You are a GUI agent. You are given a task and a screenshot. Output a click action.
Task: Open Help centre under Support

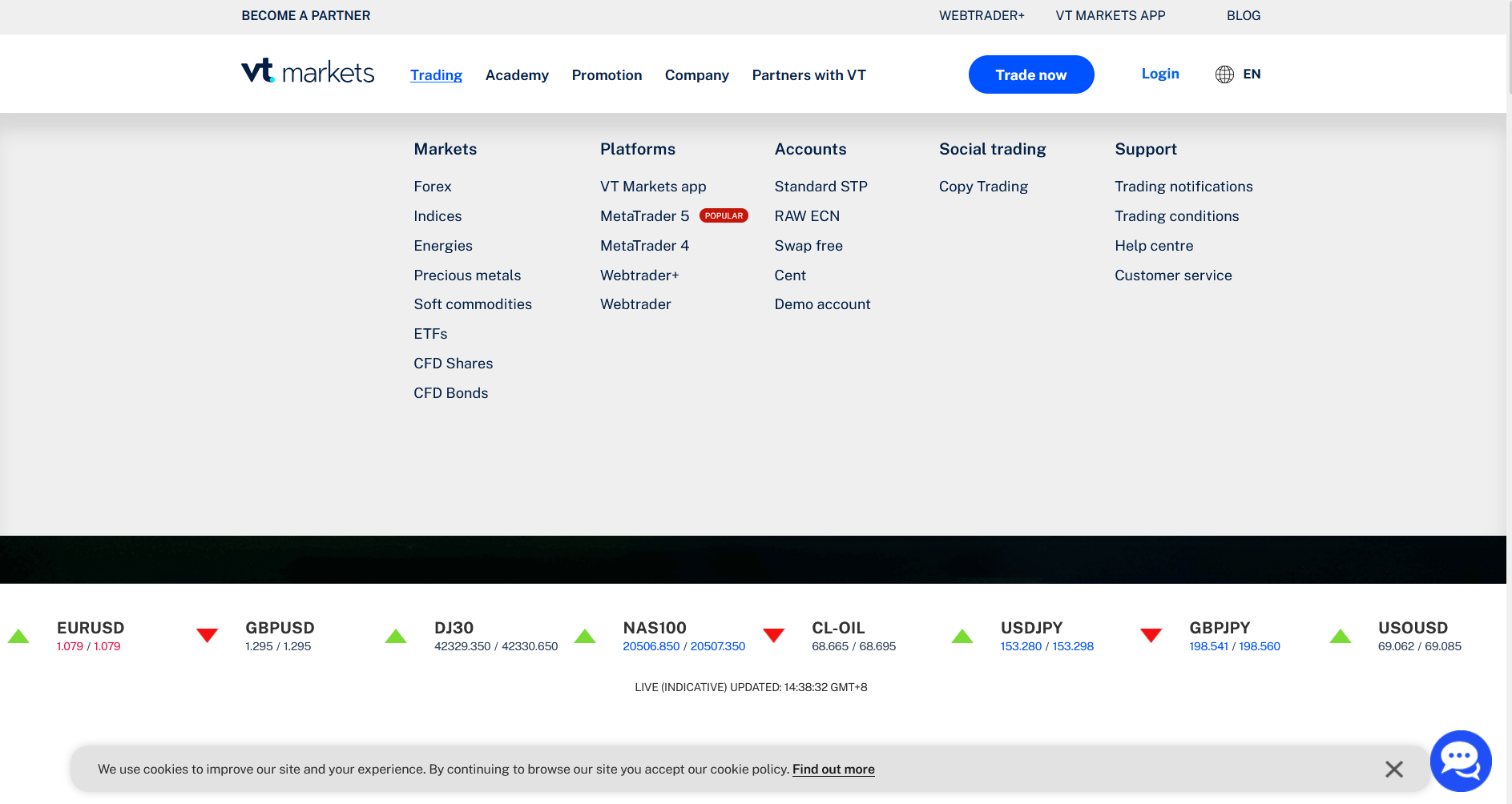1154,246
